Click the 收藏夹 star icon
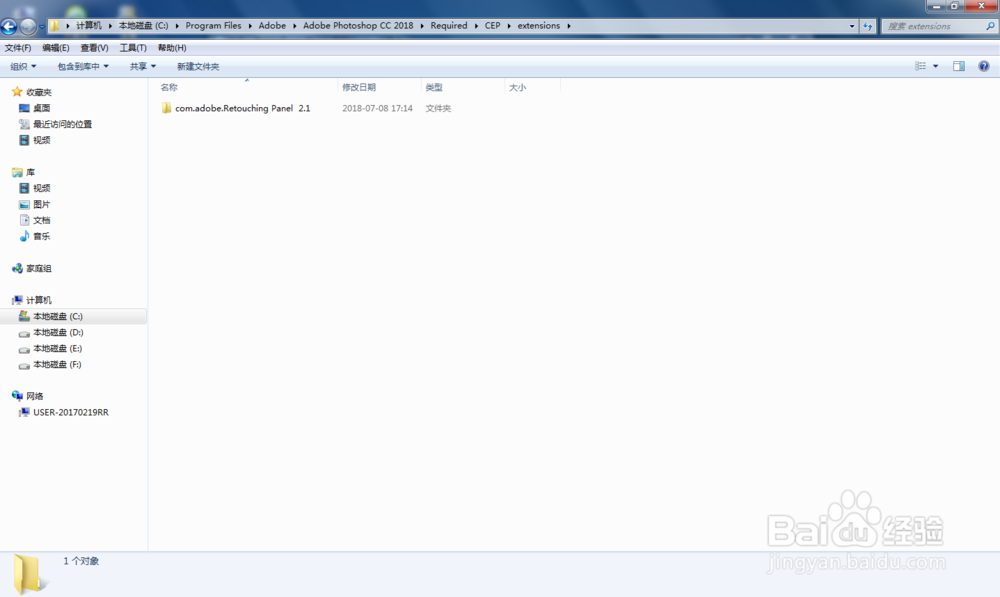This screenshot has width=1000, height=597. (17, 92)
